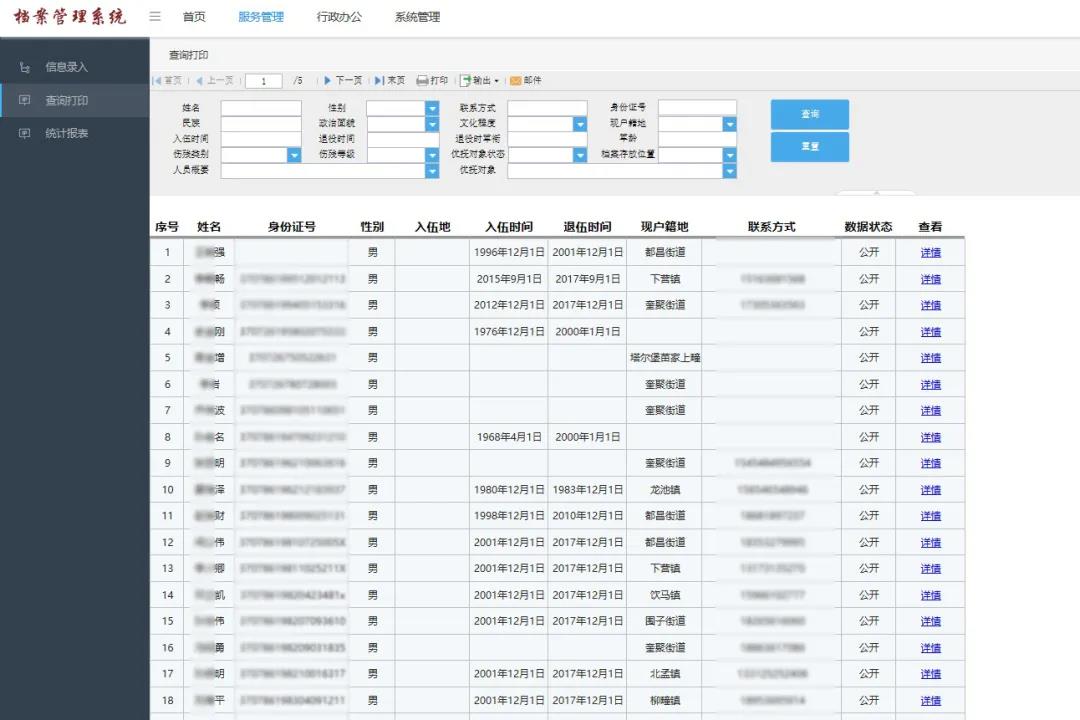Select the 信息录入 sidebar icon
Viewport: 1080px width, 720px height.
tap(24, 65)
